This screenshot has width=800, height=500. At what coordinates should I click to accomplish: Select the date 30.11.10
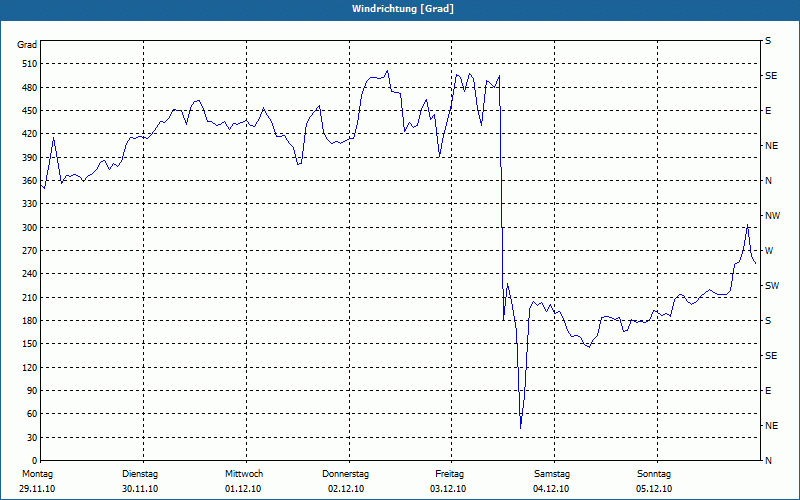140,489
